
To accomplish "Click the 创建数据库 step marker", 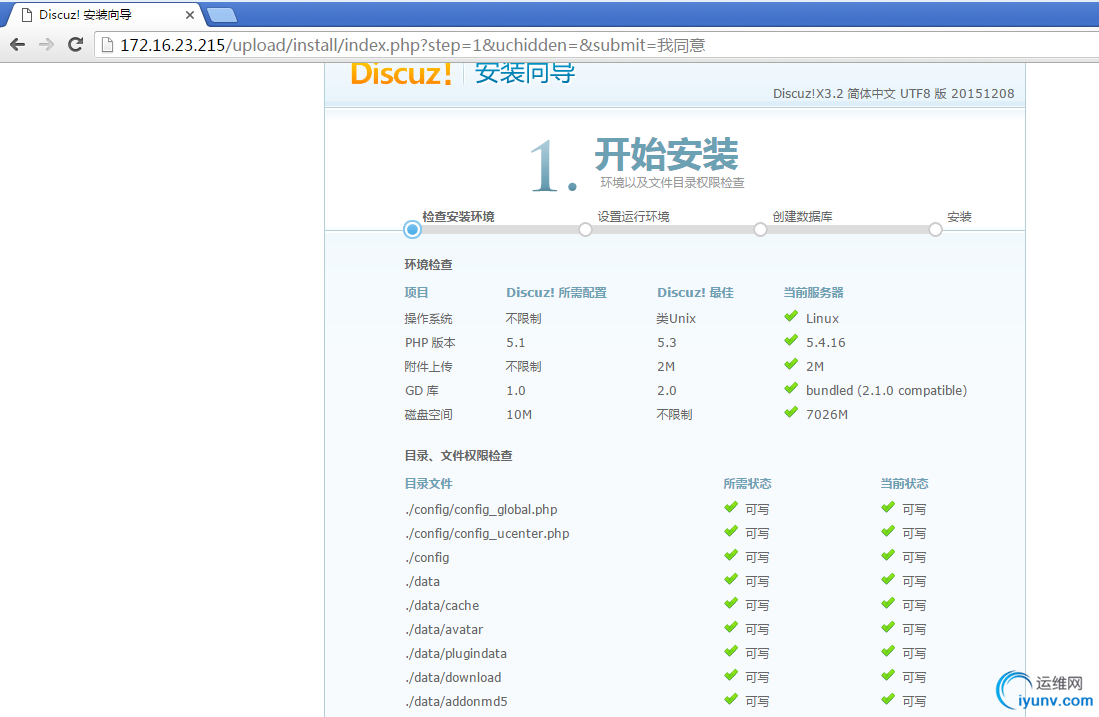I will click(x=760, y=229).
